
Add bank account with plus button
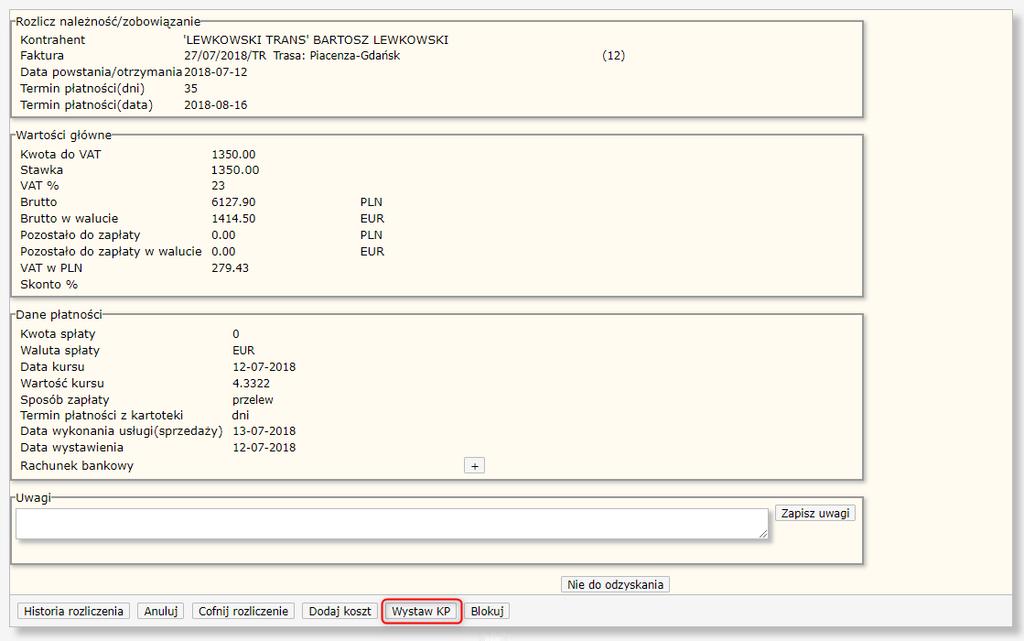point(475,466)
